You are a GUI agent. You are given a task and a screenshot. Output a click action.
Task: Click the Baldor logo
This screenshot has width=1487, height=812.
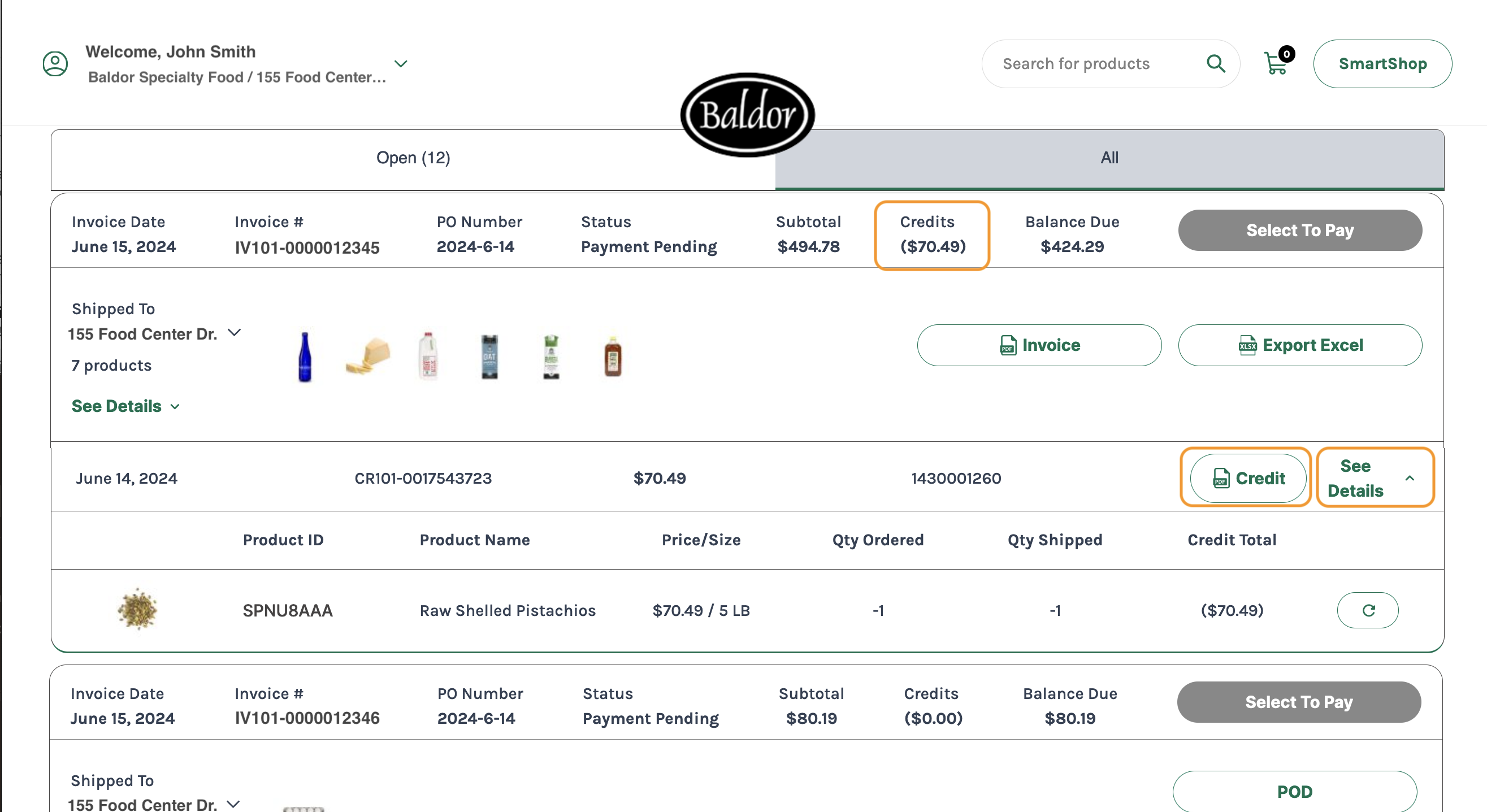(747, 114)
